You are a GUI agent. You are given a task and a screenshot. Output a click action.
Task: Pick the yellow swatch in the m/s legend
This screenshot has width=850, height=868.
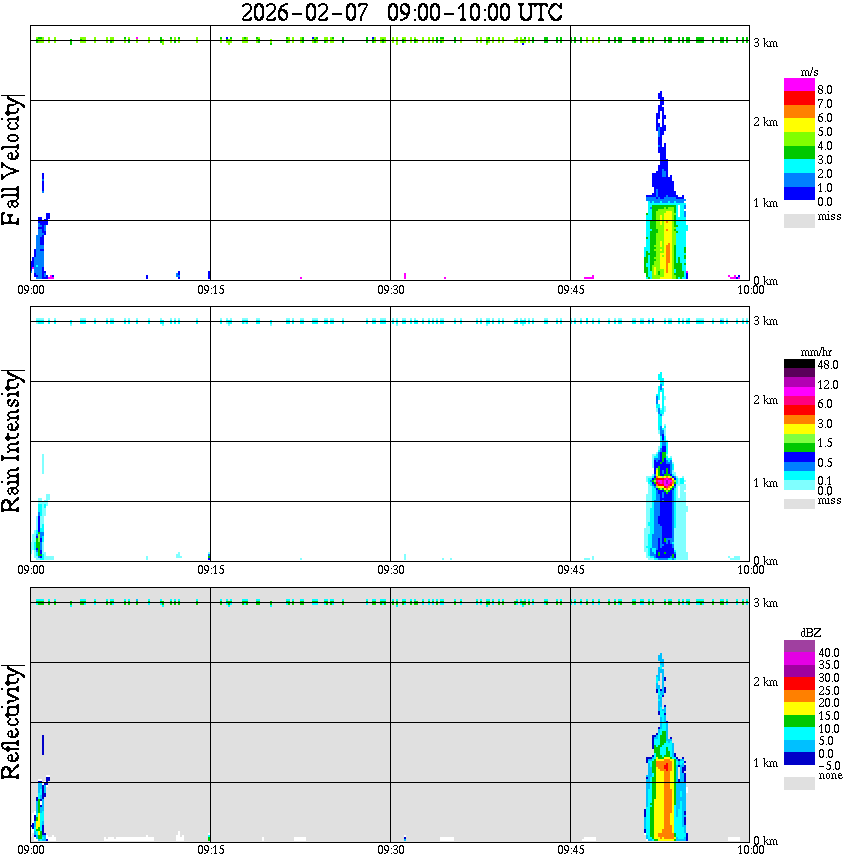coord(799,126)
